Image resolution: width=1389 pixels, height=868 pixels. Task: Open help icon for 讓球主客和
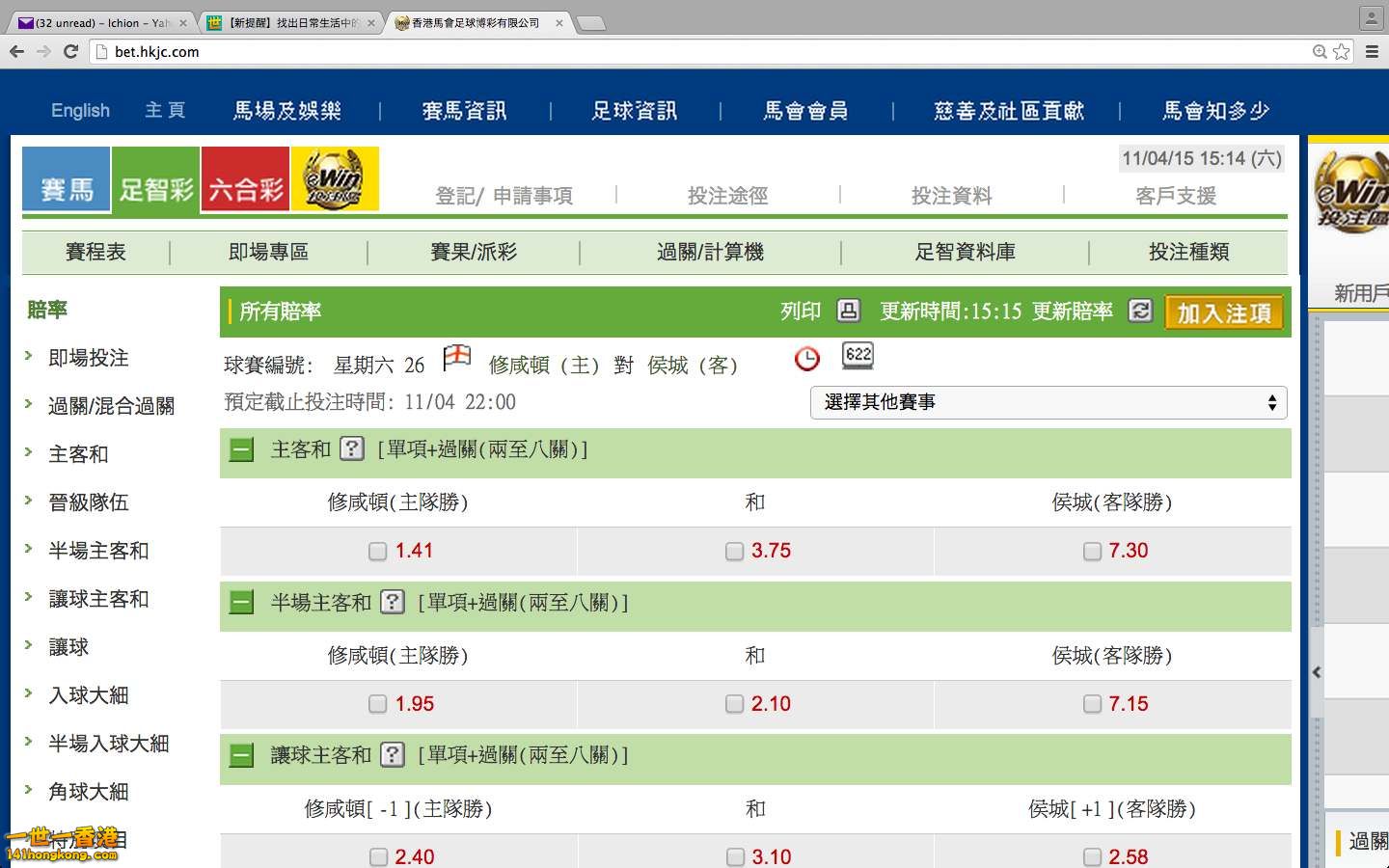click(x=392, y=754)
